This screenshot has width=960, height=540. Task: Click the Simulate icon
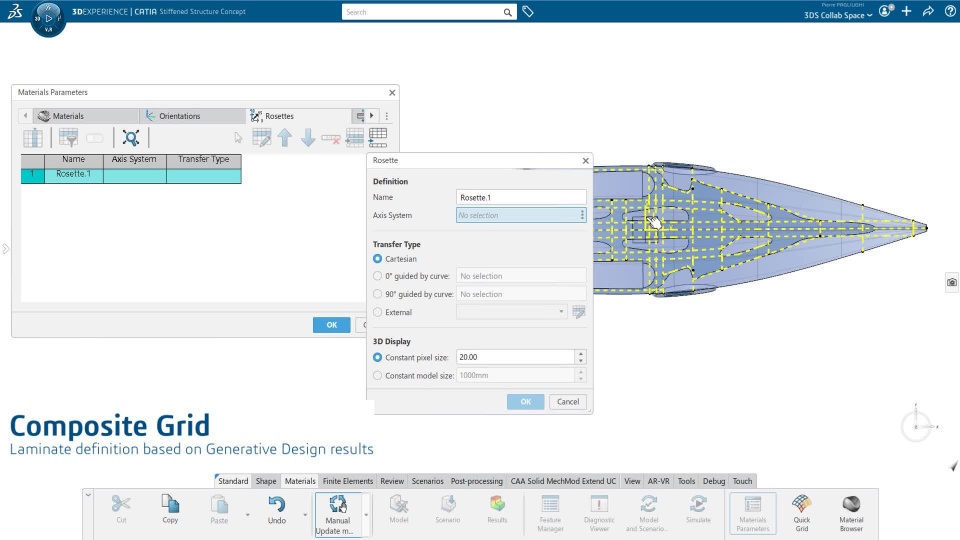click(698, 509)
